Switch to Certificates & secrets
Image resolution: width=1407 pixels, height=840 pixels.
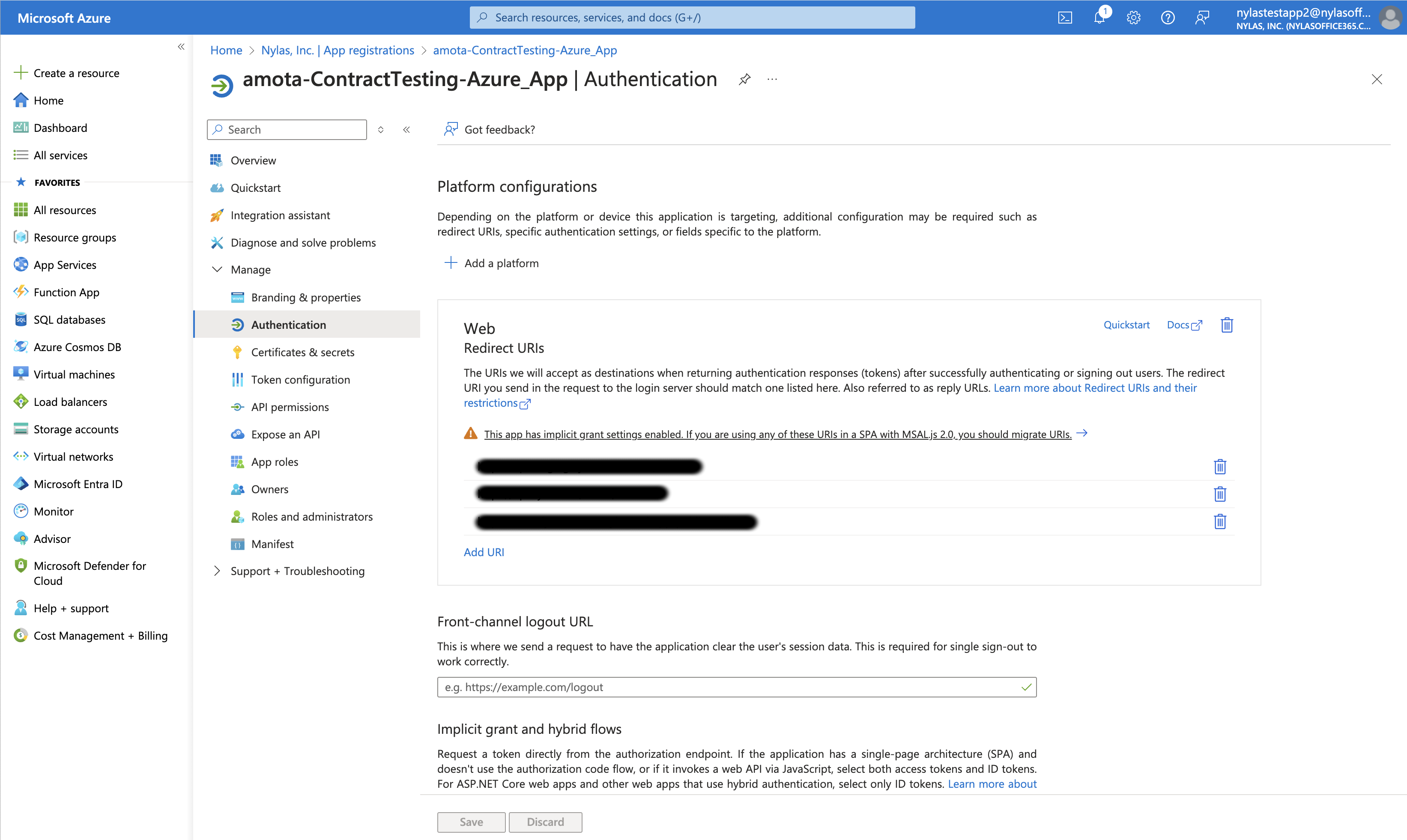(303, 351)
